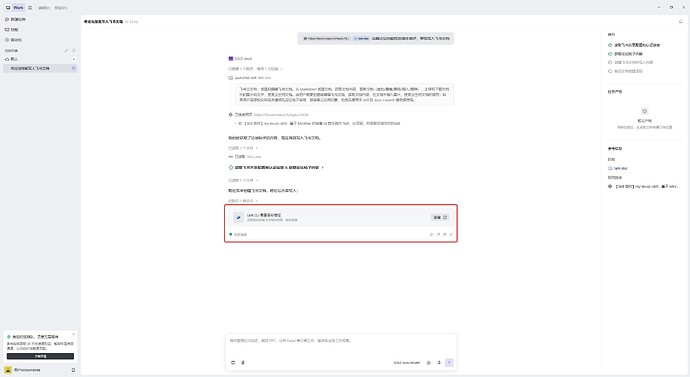This screenshot has height=377, width=690.
Task: Toggle the right panel using the top-right header icon
Action: point(681,21)
